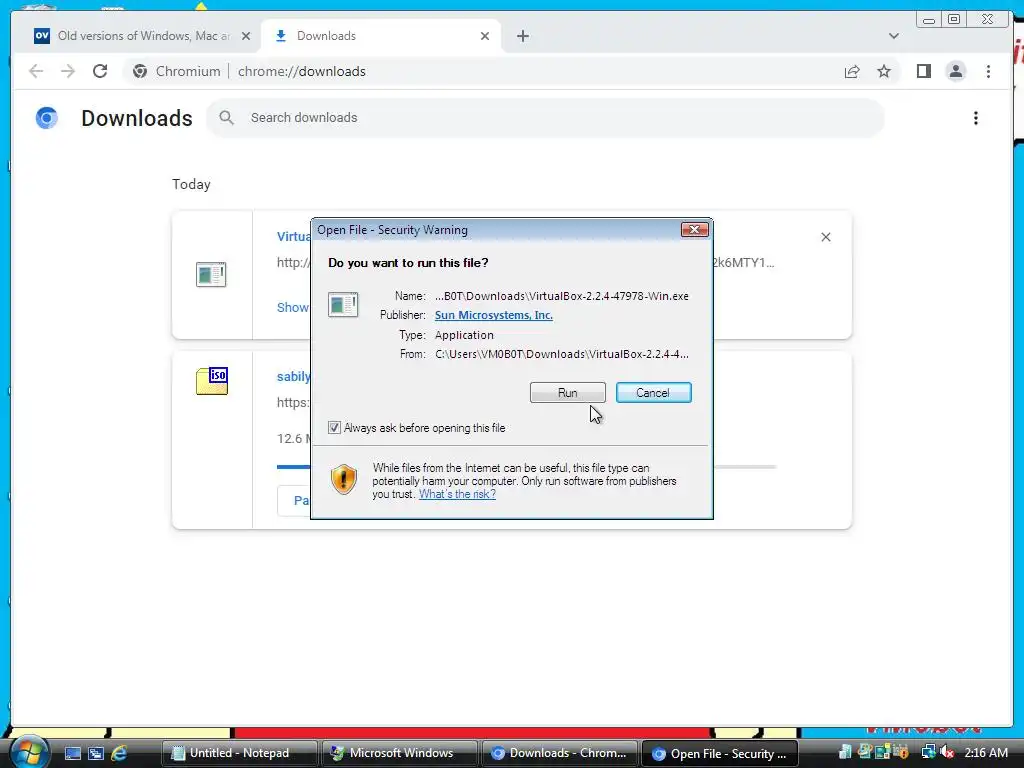Switch to Microsoft Windows taskbar item
The image size is (1024, 768).
coord(399,753)
